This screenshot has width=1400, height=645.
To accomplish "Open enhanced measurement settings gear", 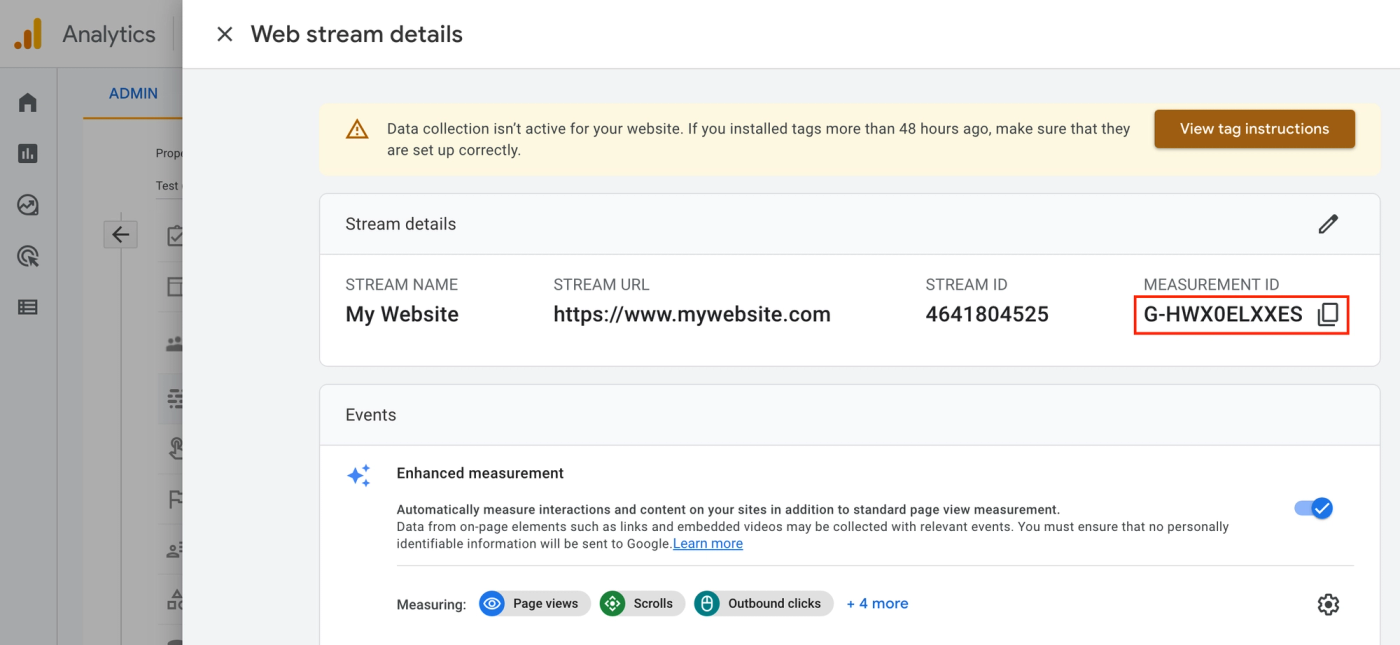I will tap(1327, 604).
